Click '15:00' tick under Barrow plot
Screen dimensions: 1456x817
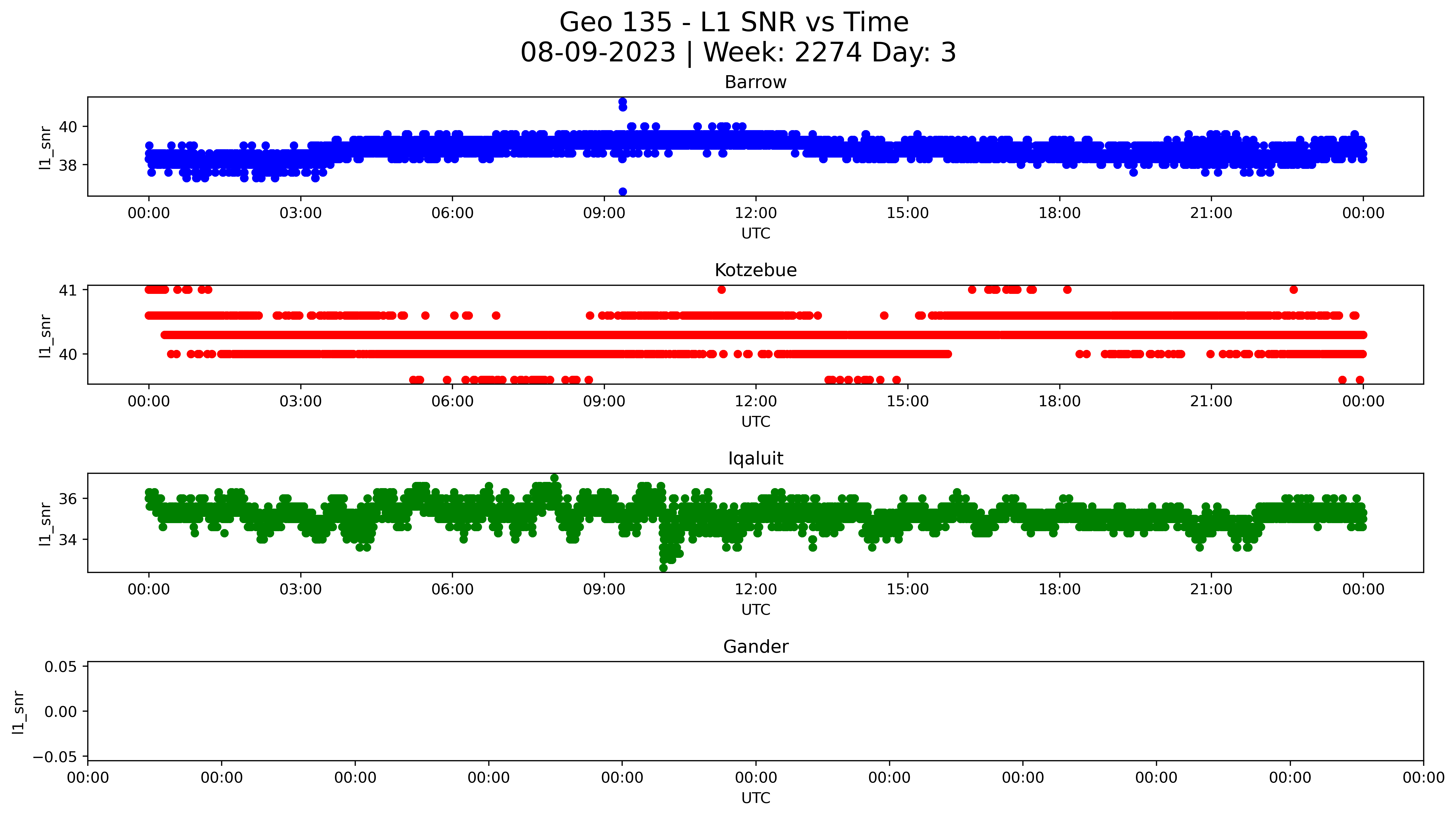pos(908,214)
